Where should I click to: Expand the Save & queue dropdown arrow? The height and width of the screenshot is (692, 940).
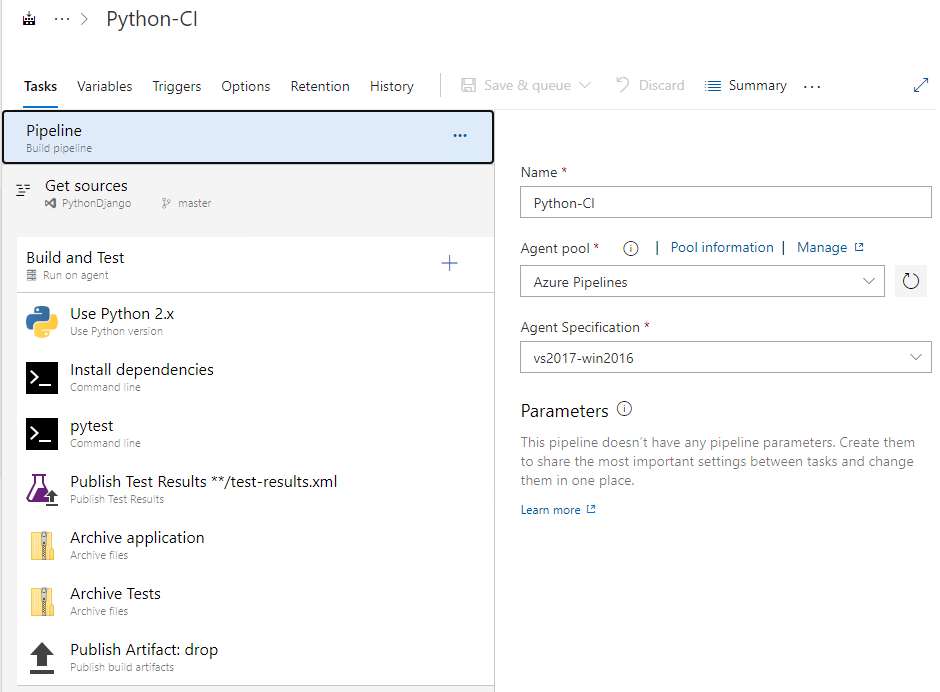[x=585, y=85]
